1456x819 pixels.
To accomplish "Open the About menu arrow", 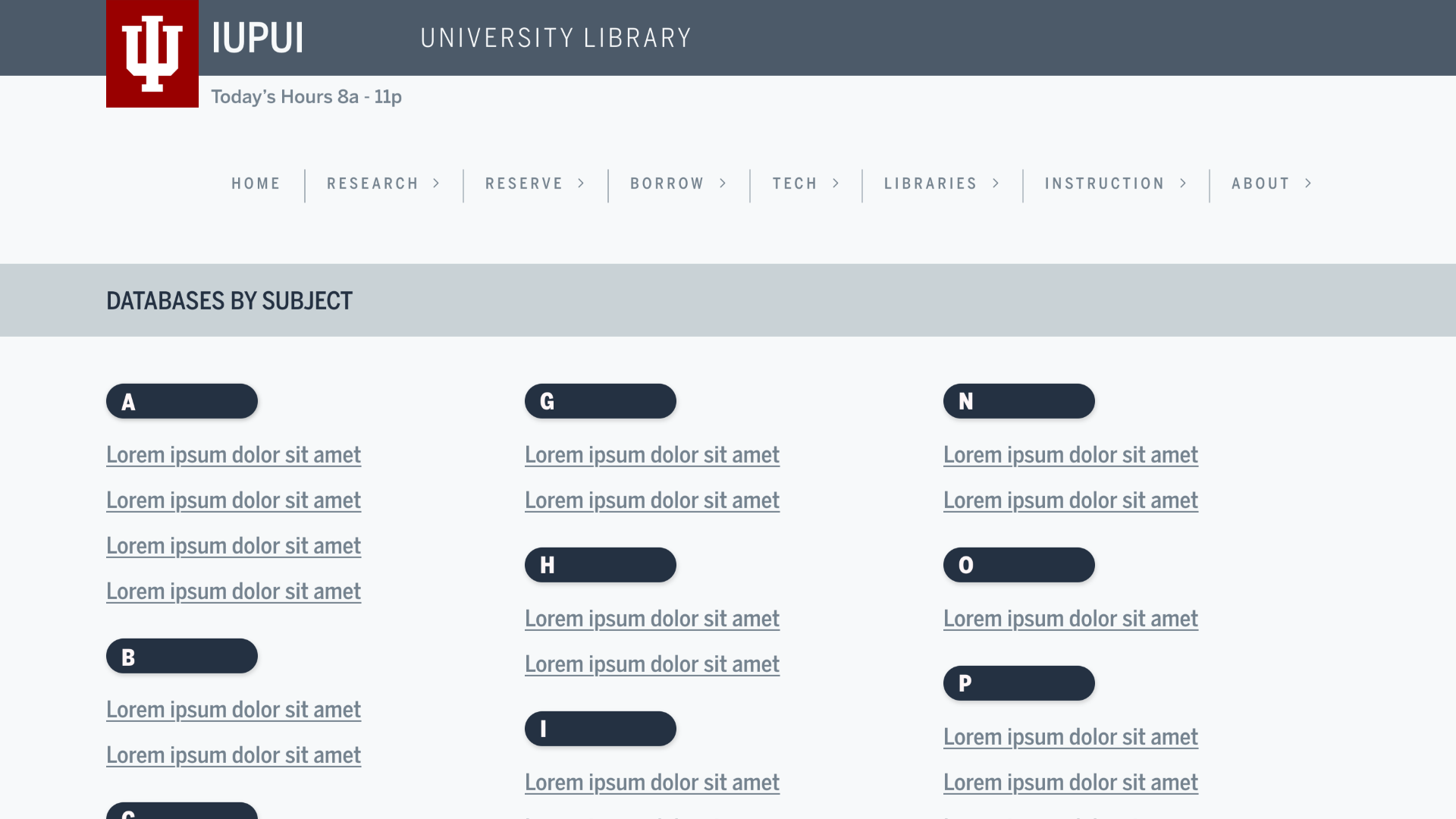I will pyautogui.click(x=1309, y=184).
